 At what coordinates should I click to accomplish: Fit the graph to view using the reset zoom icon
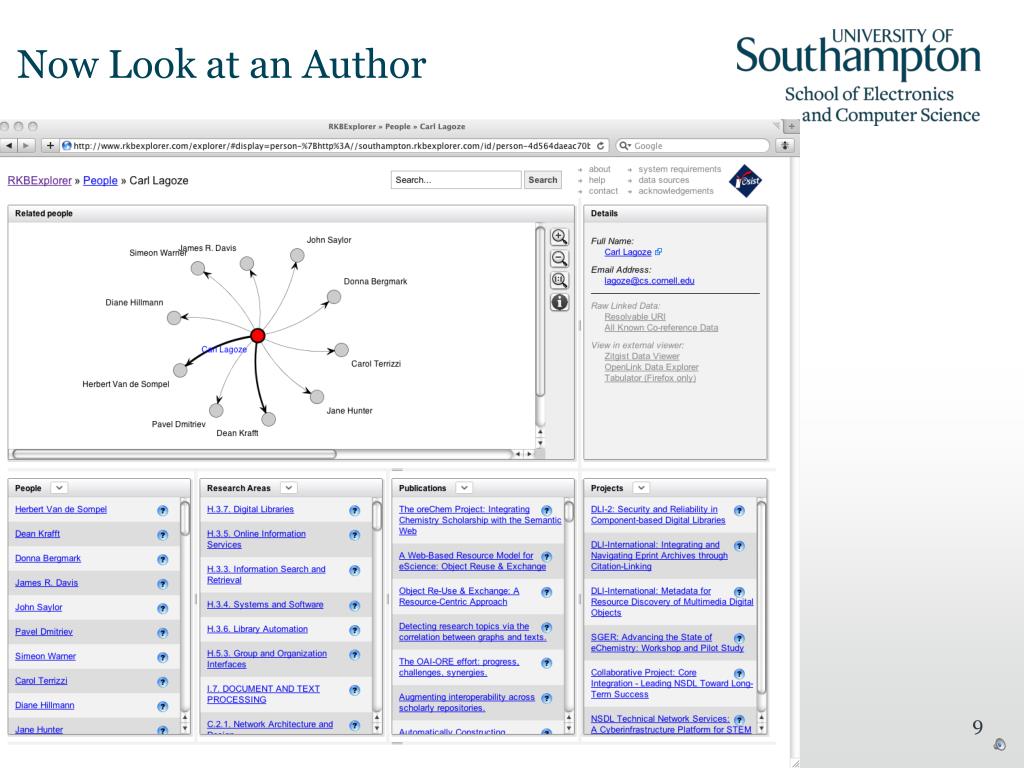tap(560, 280)
